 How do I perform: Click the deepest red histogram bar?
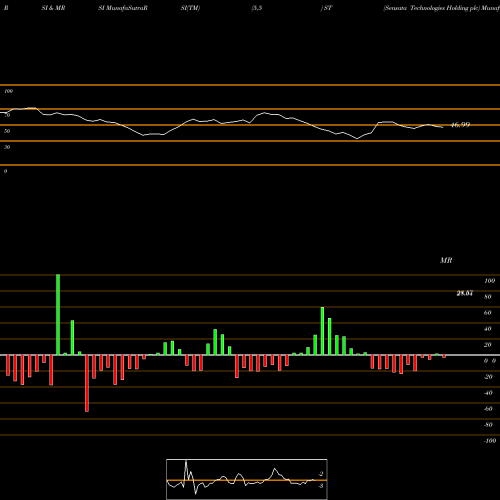pyautogui.click(x=87, y=383)
